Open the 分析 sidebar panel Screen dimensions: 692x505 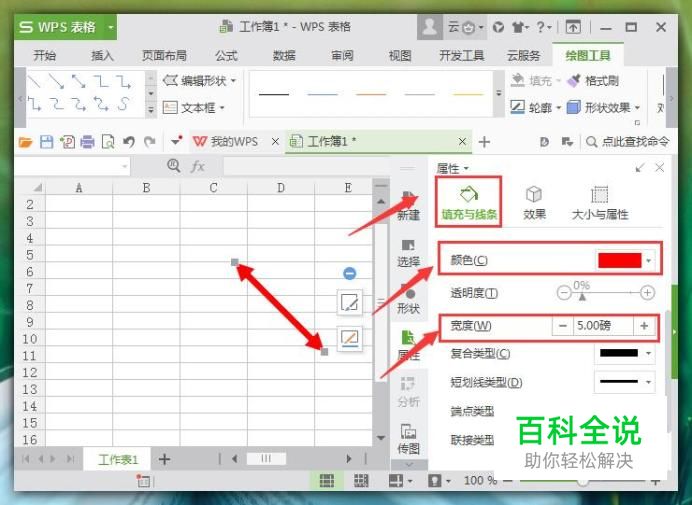pyautogui.click(x=408, y=392)
